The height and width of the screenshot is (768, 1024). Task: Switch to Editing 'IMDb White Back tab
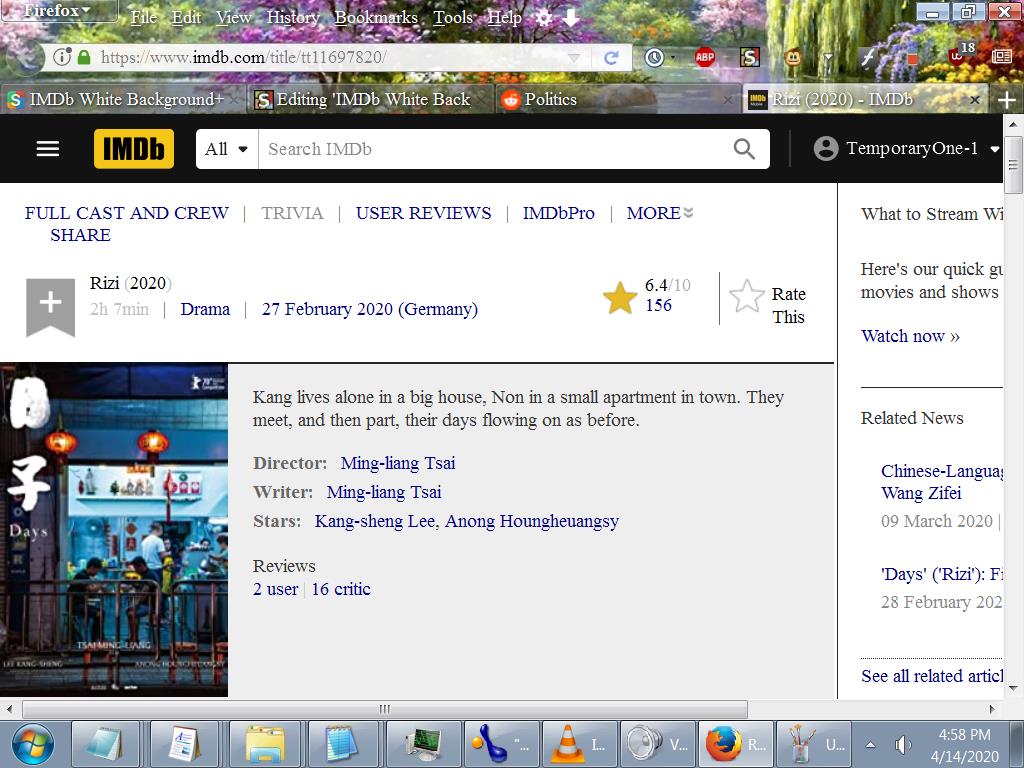(371, 99)
